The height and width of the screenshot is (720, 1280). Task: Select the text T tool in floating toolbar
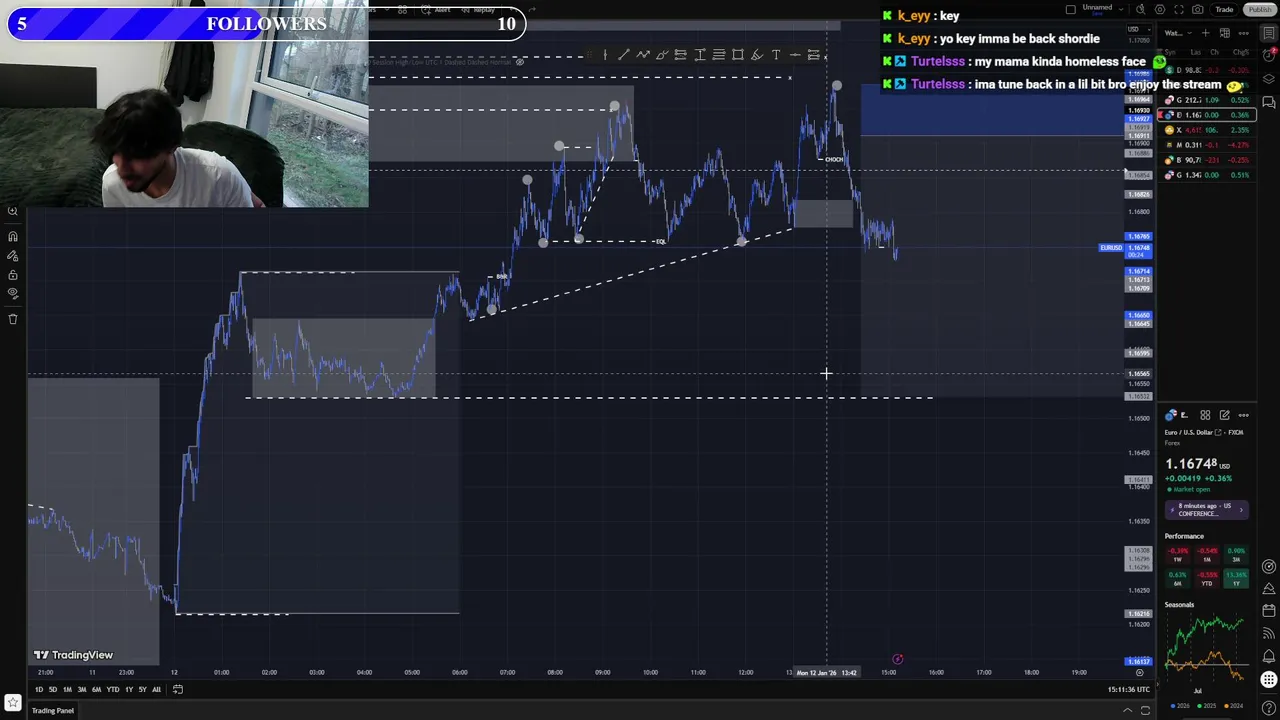point(776,55)
